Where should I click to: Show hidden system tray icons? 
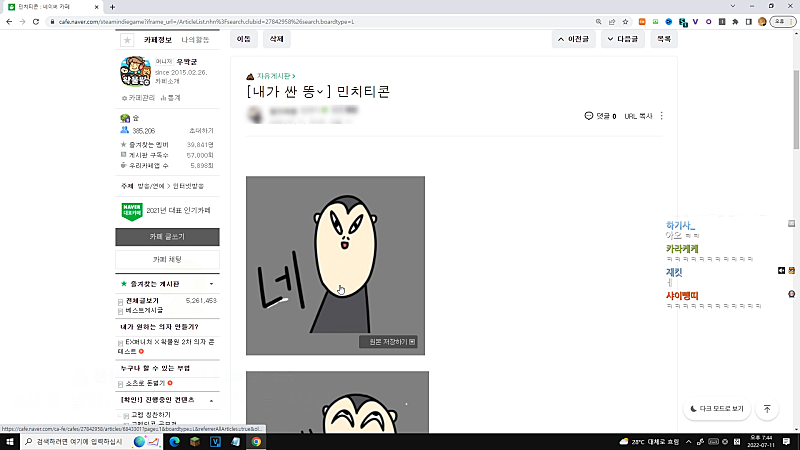point(688,442)
